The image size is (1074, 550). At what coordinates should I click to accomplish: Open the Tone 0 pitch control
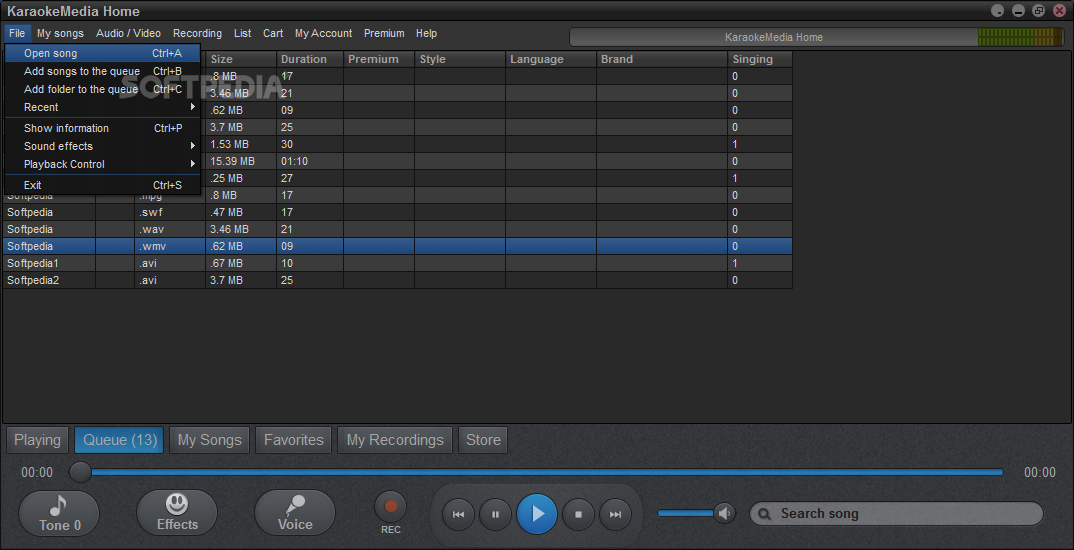tap(59, 514)
